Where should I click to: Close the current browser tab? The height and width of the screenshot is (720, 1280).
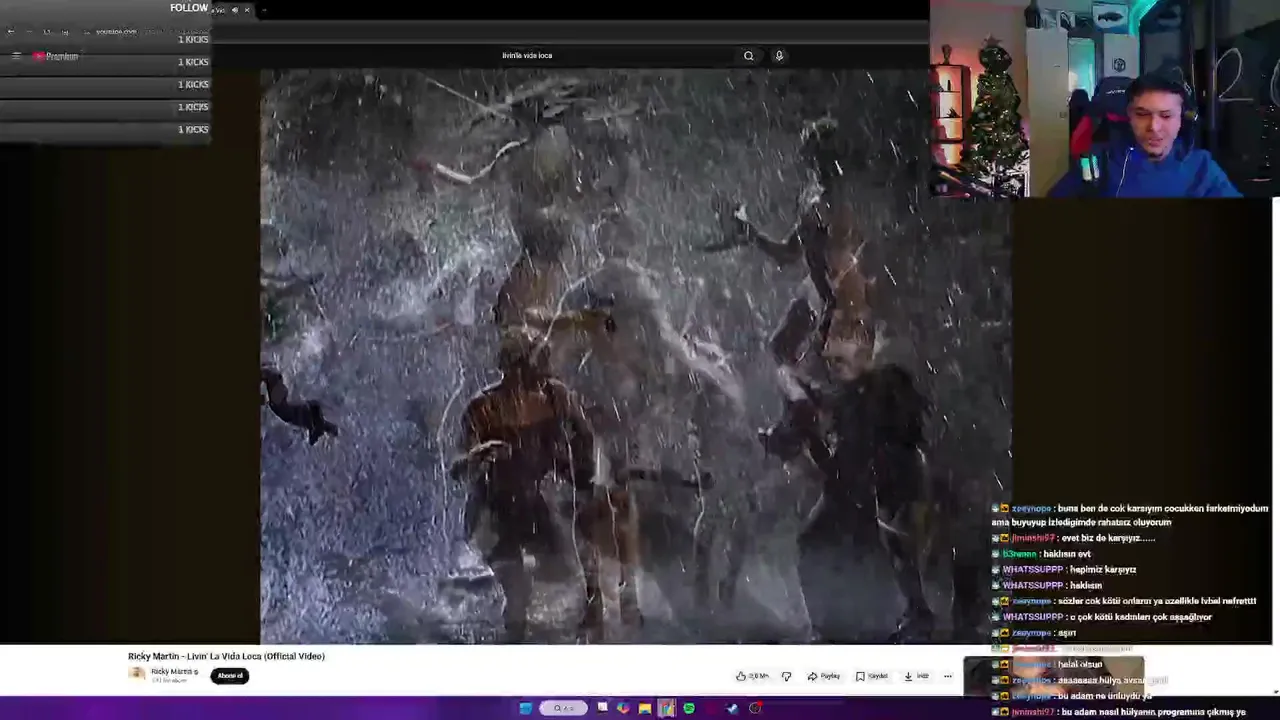(247, 10)
